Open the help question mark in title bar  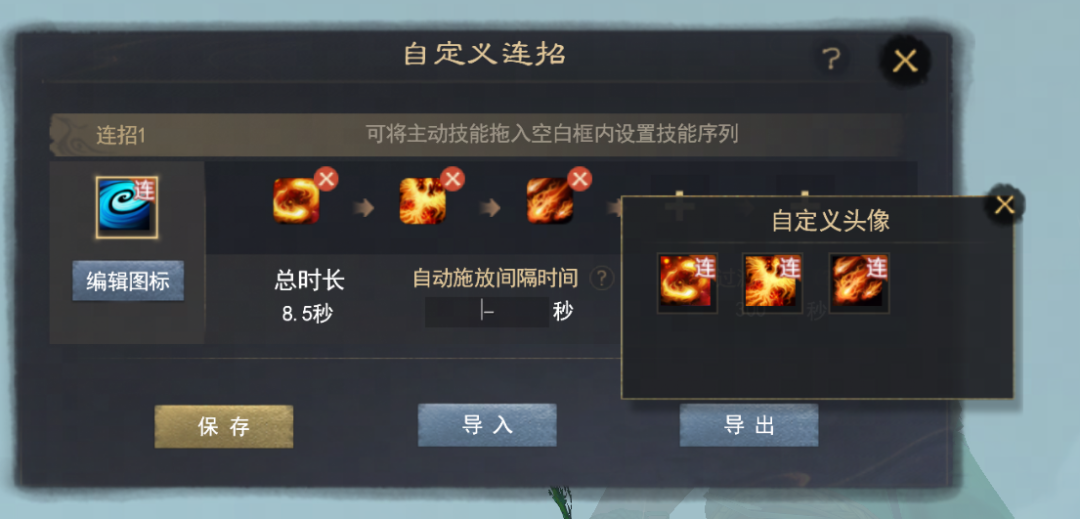click(832, 60)
